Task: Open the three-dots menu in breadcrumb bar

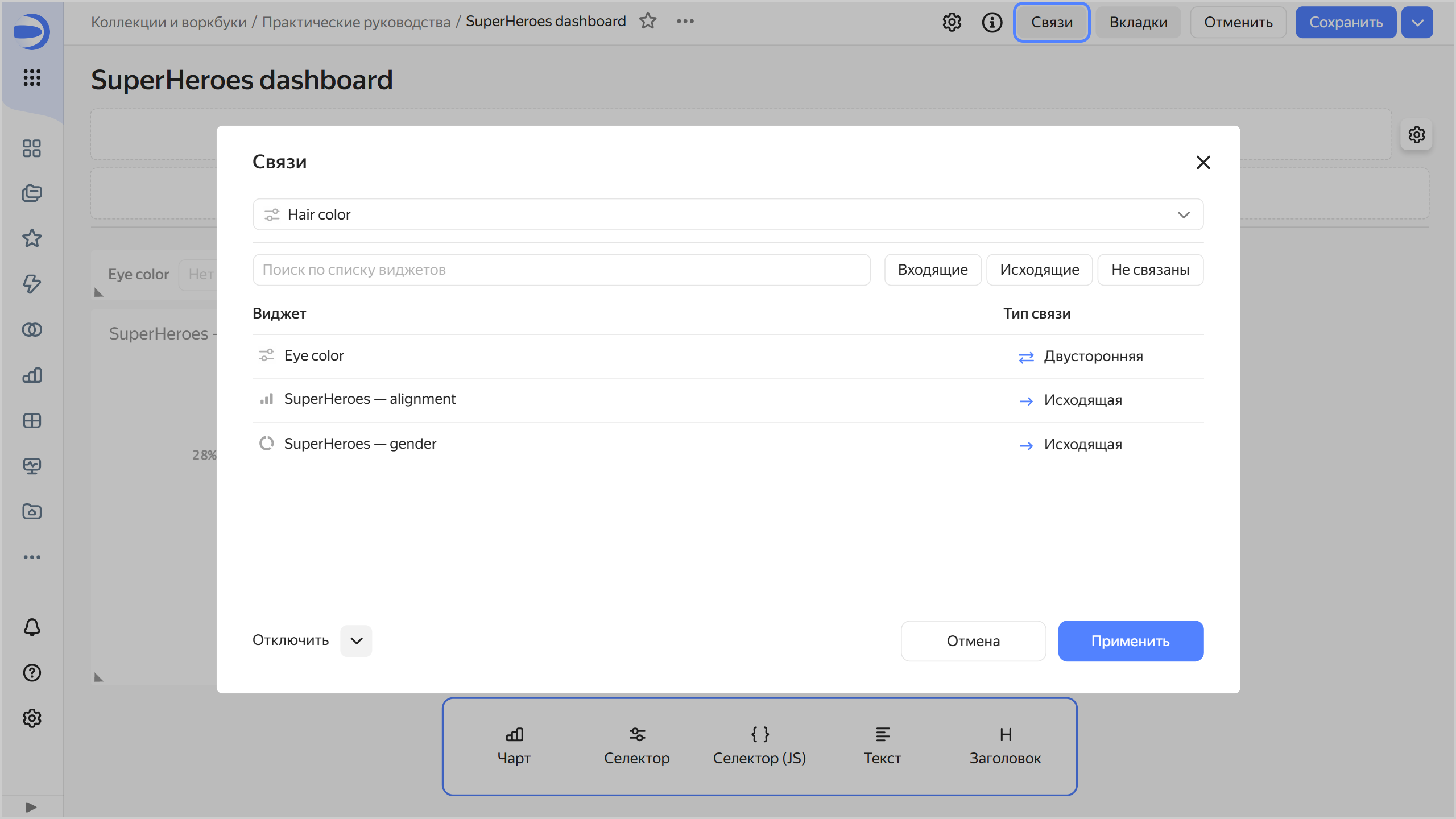Action: (685, 21)
